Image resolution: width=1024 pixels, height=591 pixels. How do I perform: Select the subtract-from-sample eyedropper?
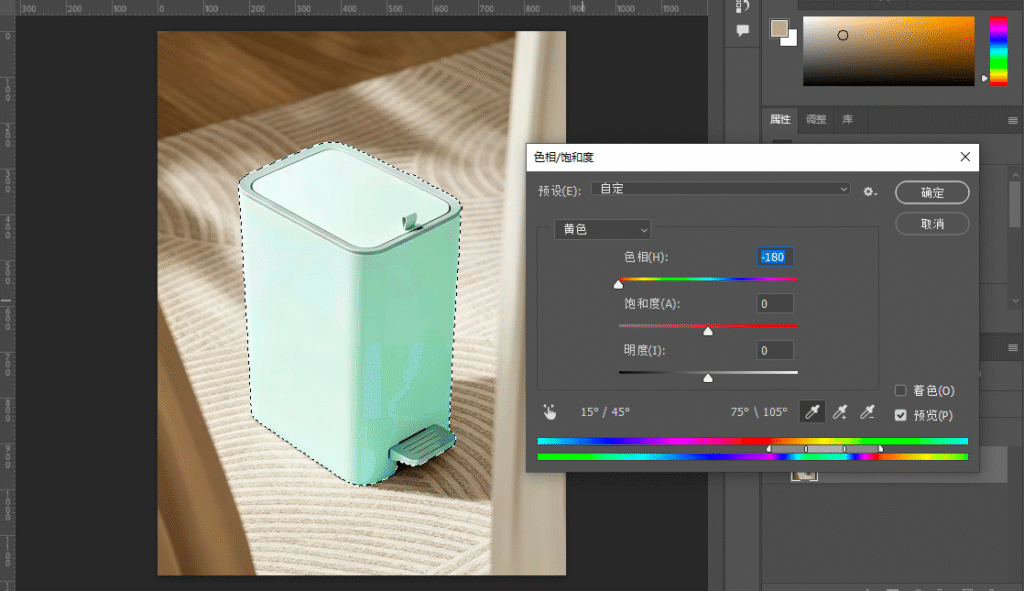[x=867, y=412]
